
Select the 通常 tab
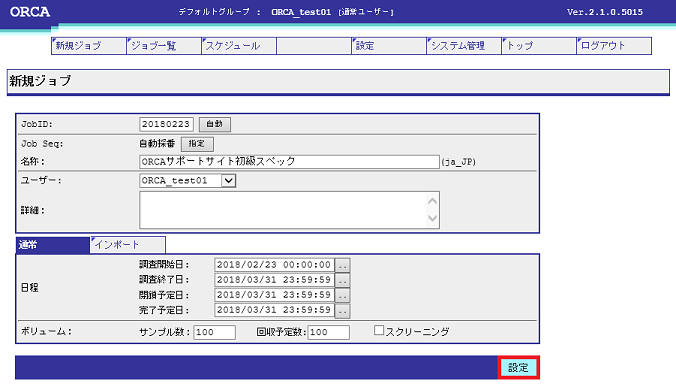tap(53, 245)
